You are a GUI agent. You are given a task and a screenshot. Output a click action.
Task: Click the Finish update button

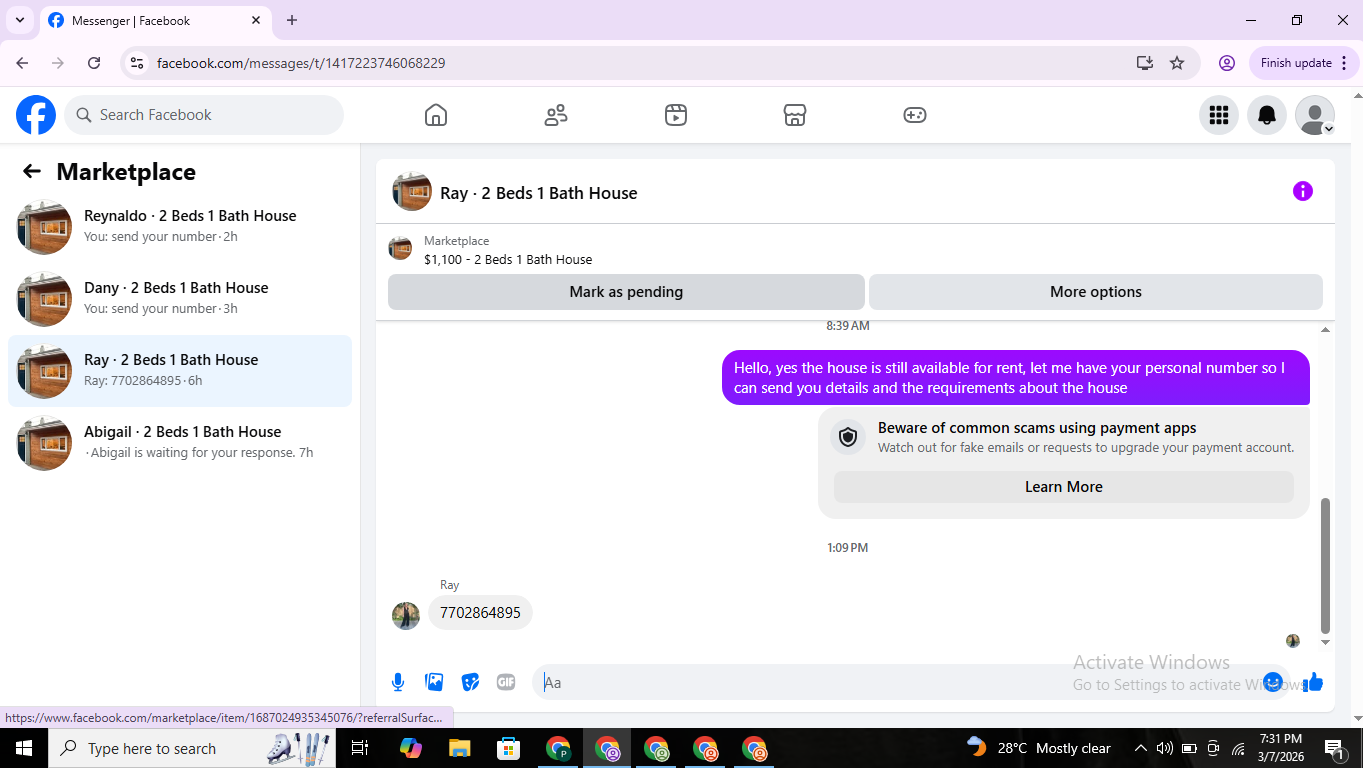[x=1296, y=63]
